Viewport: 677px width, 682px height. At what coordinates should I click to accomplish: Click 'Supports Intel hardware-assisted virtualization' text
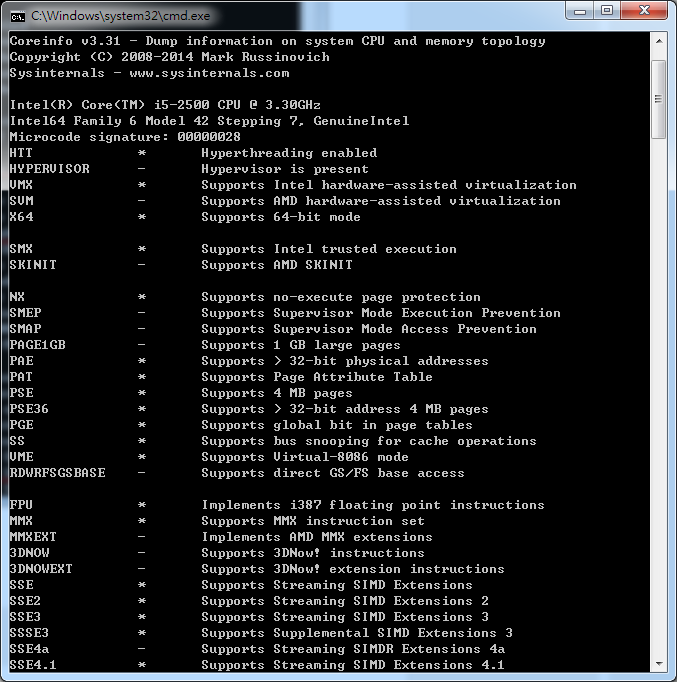[x=389, y=185]
